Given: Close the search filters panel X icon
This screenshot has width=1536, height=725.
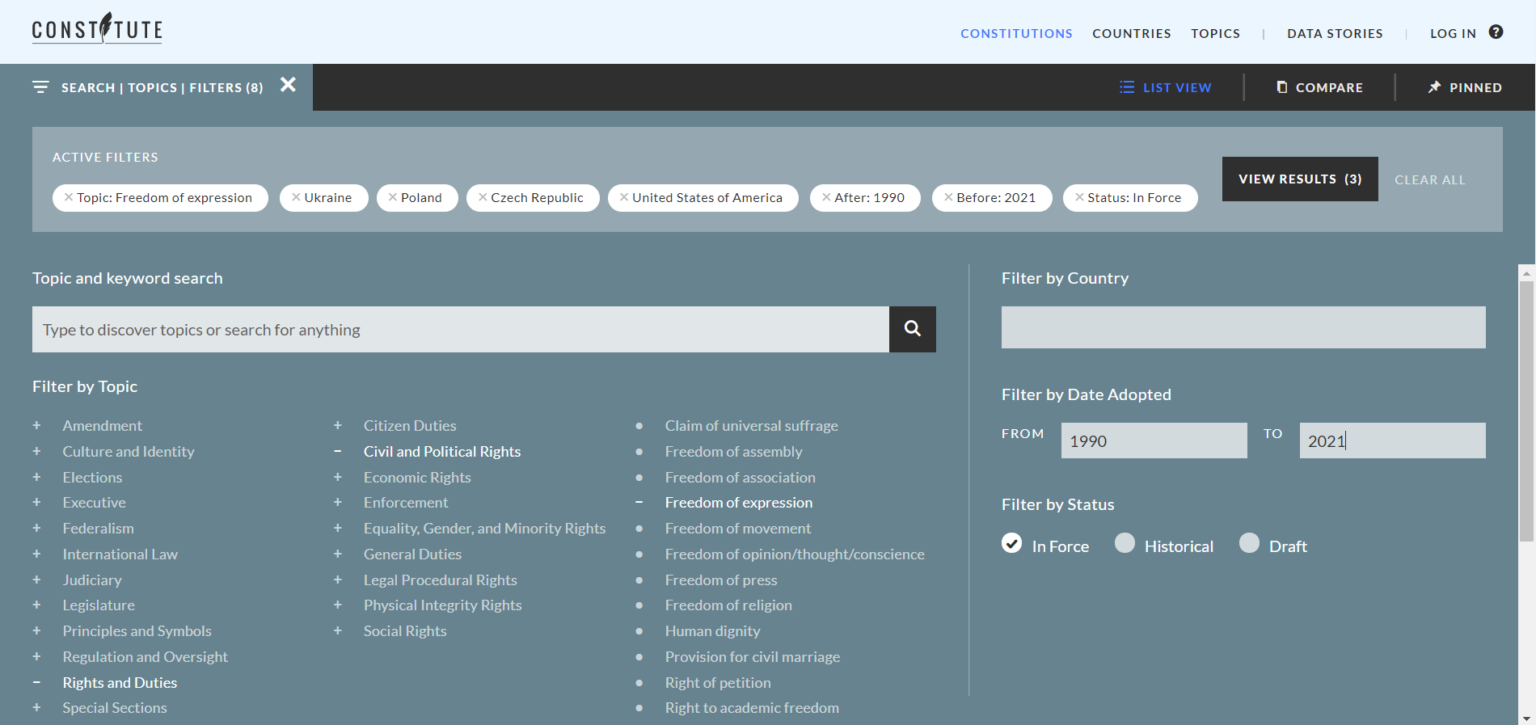Looking at the screenshot, I should [288, 86].
